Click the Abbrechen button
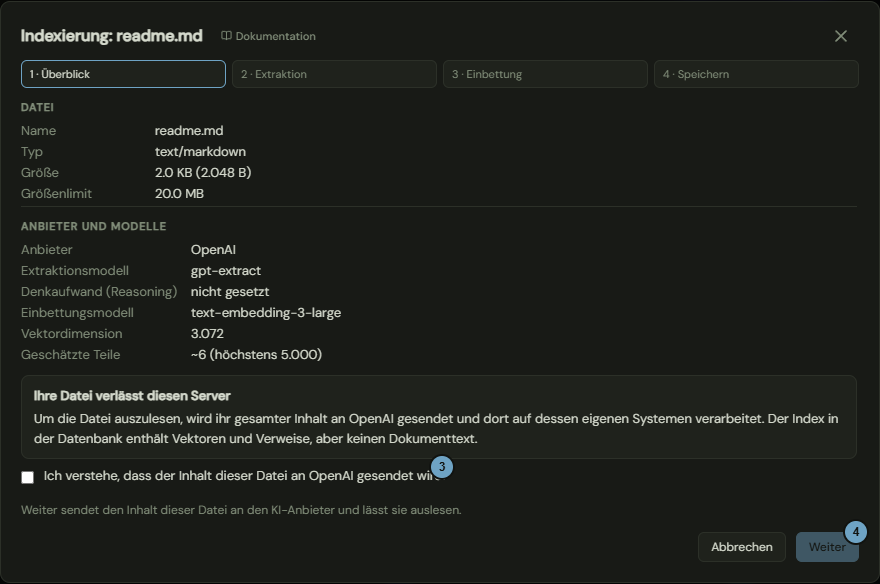The image size is (880, 584). [742, 547]
